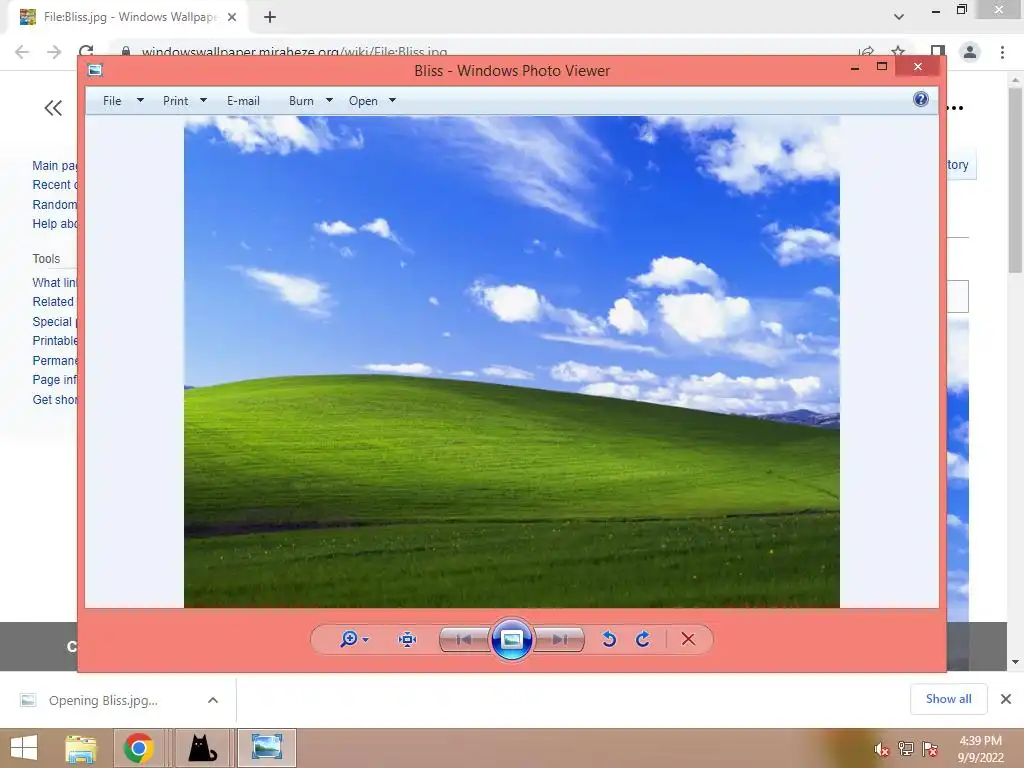Expand the Burn dropdown arrow
This screenshot has height=768, width=1024.
click(329, 101)
